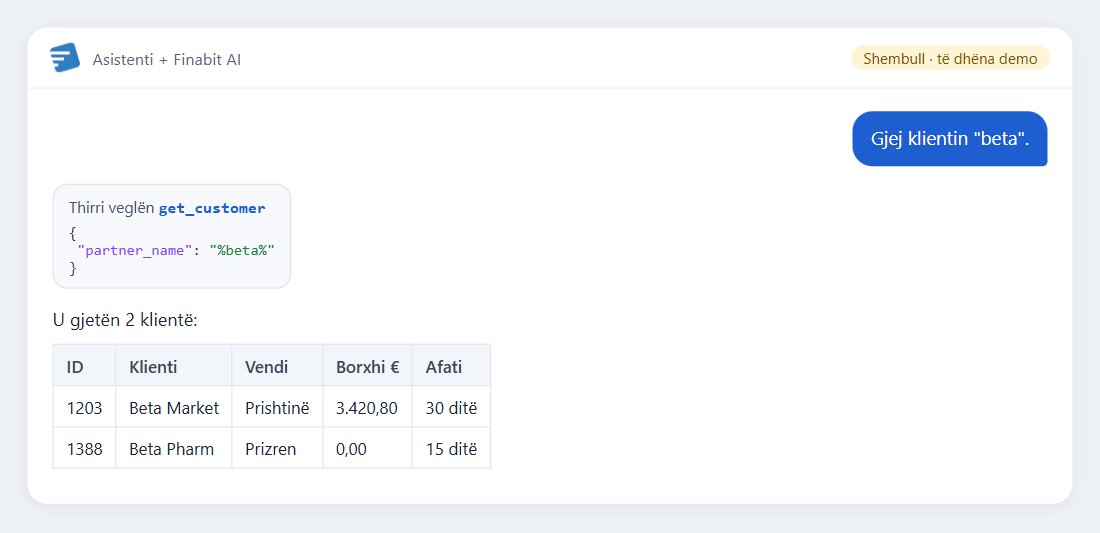Select customer ID 1388 cell
Screen dimensions: 1100x533
coord(84,447)
